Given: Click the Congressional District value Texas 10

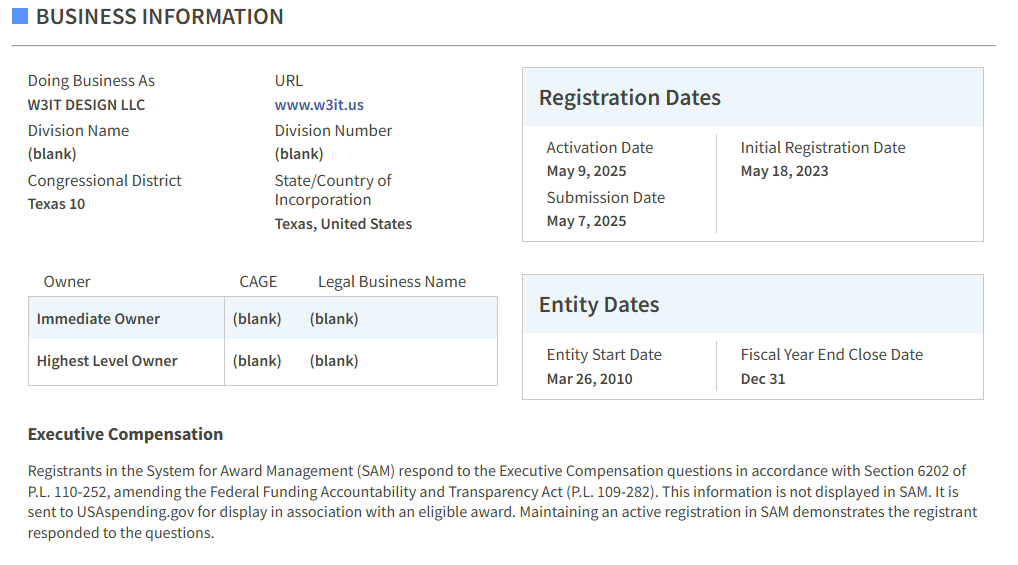Looking at the screenshot, I should click(56, 204).
